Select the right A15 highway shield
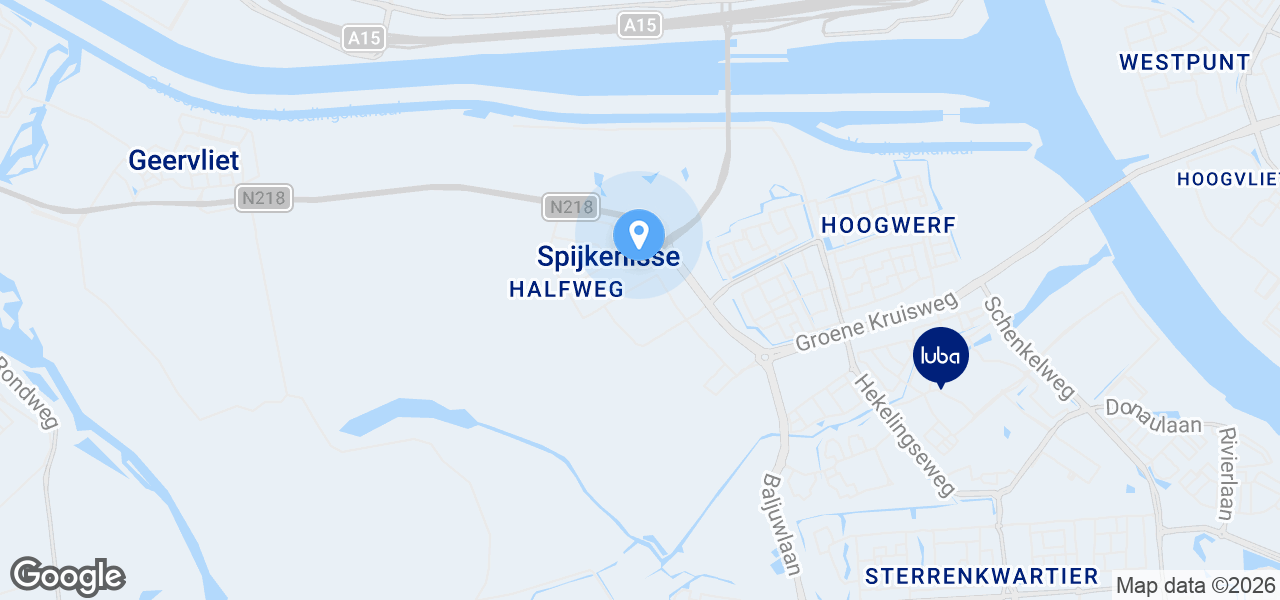The image size is (1280, 600). point(640,25)
